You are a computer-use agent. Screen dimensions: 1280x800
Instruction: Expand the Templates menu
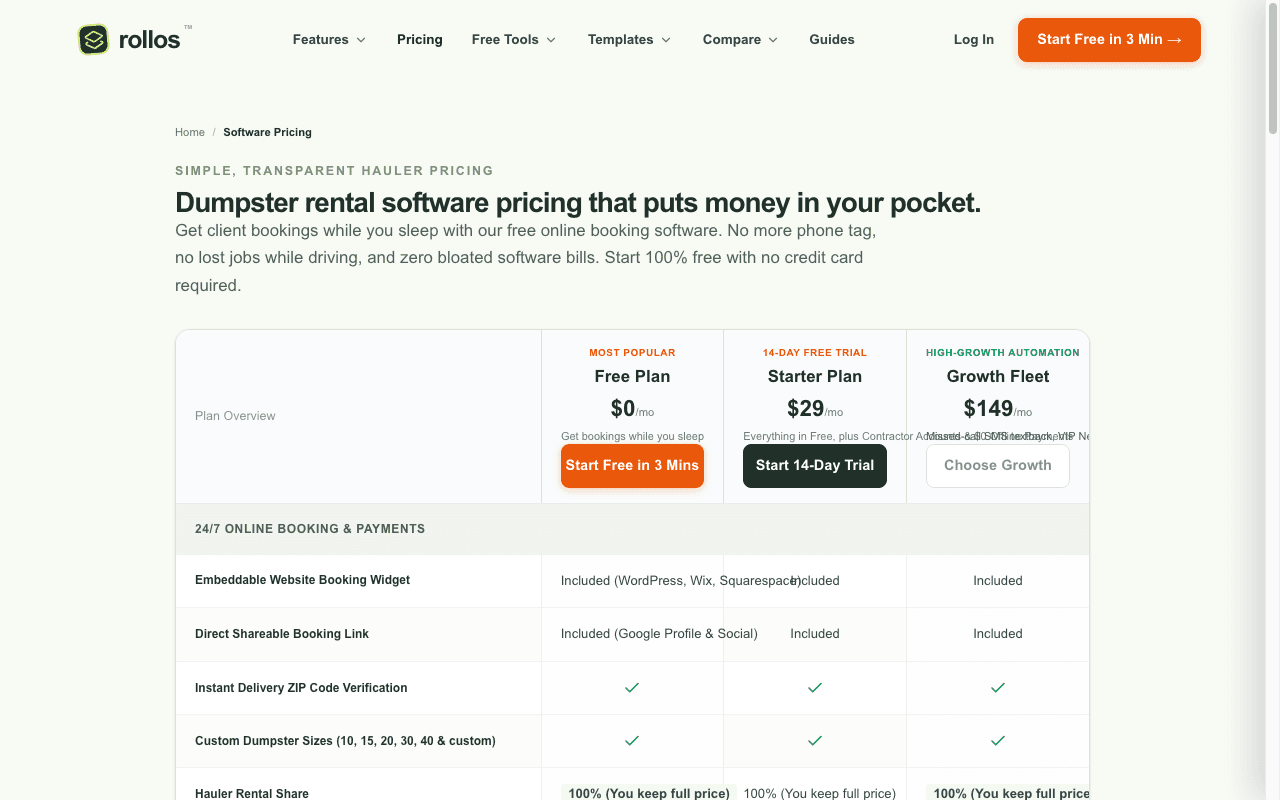point(629,40)
